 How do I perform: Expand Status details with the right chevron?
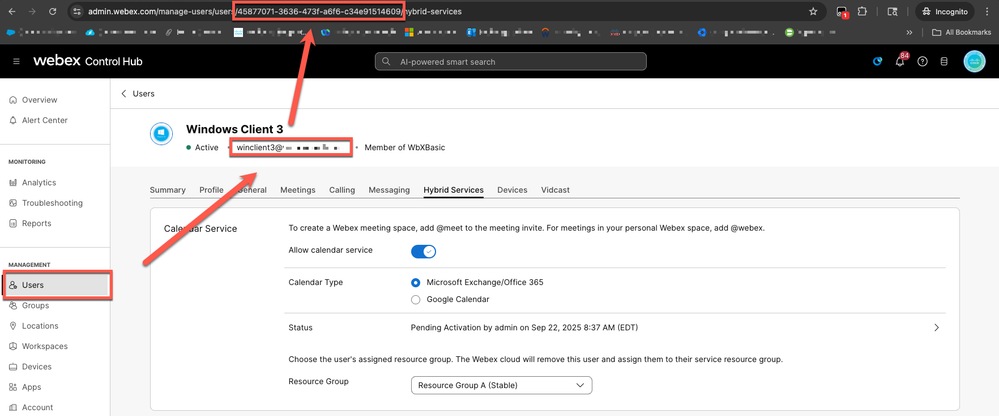[x=937, y=327]
